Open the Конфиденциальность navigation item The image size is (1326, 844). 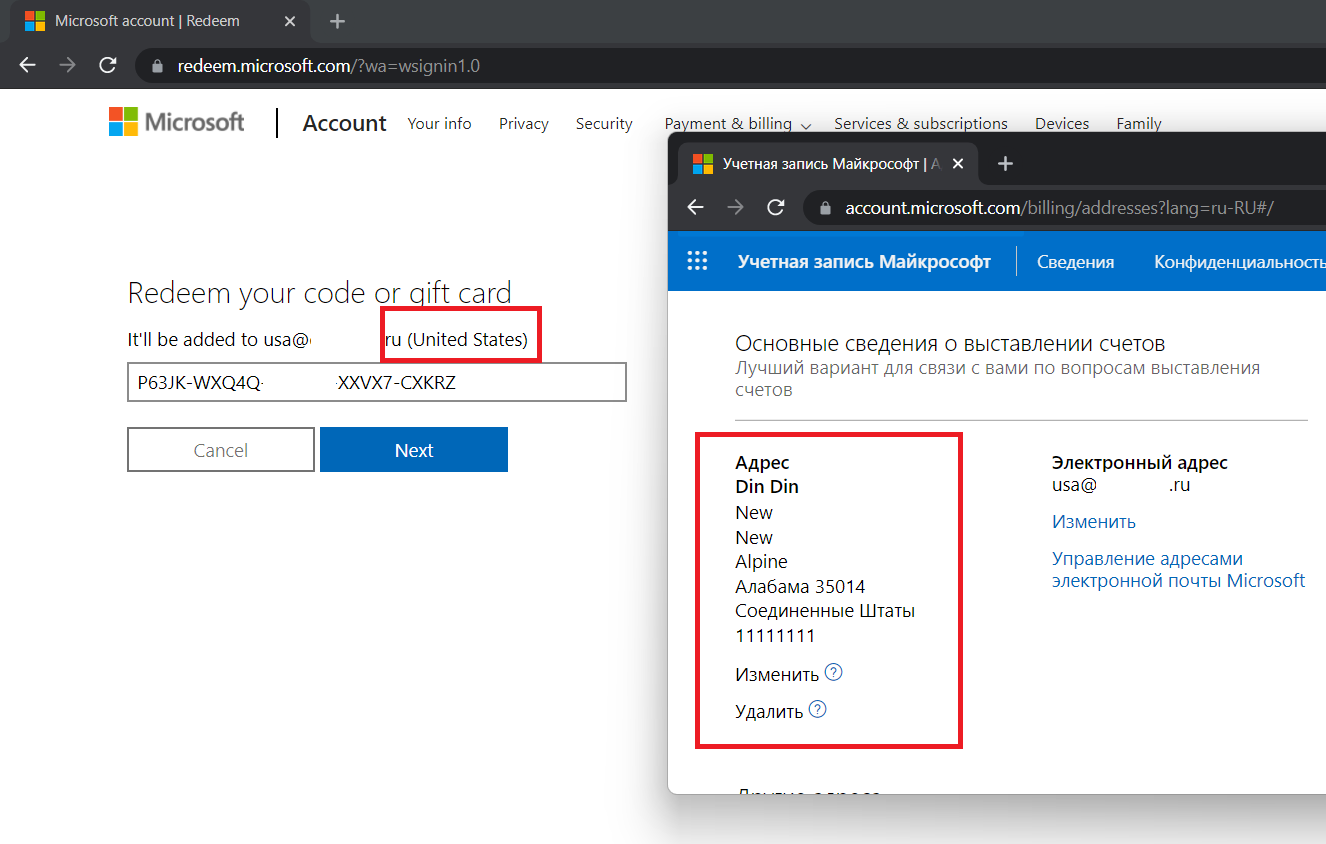(1240, 262)
